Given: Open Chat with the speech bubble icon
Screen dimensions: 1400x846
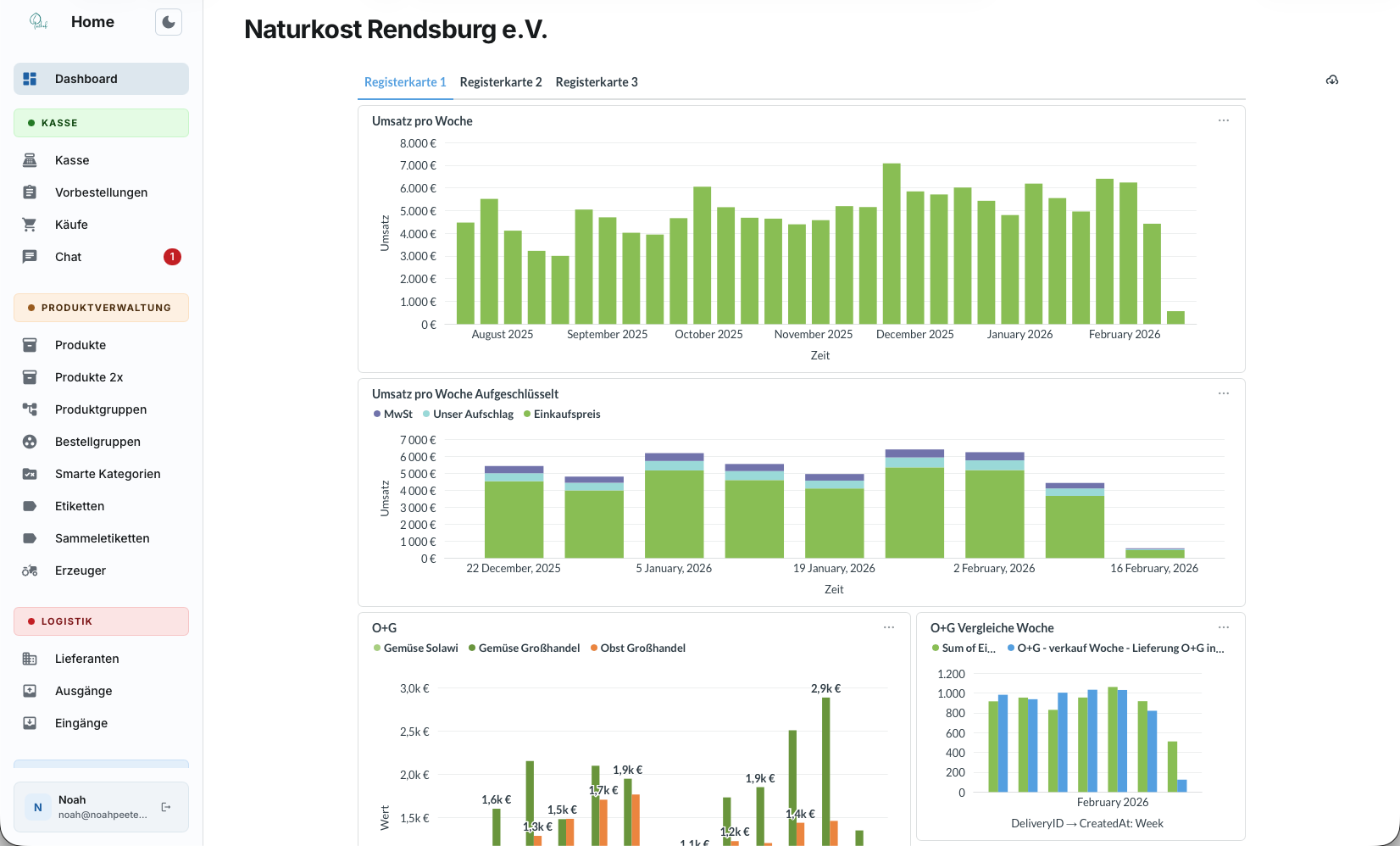Looking at the screenshot, I should 29,256.
